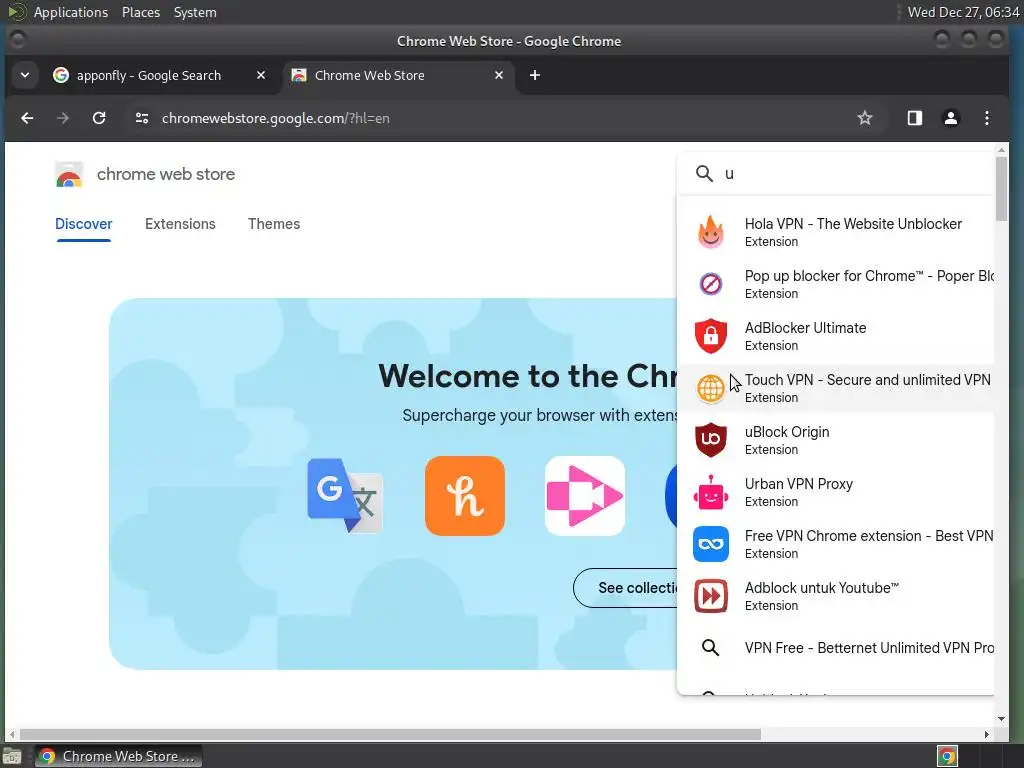Click the show desktop icon in taskbar
This screenshot has height=768, width=1024.
[12, 756]
